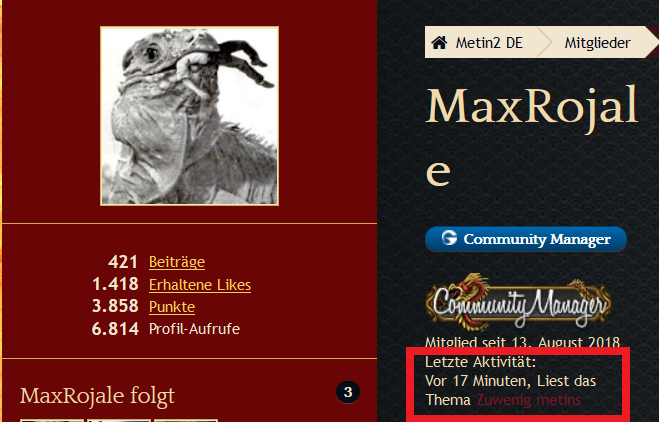Open the Beiträge link
Viewport: 659px width, 422px height.
(177, 262)
